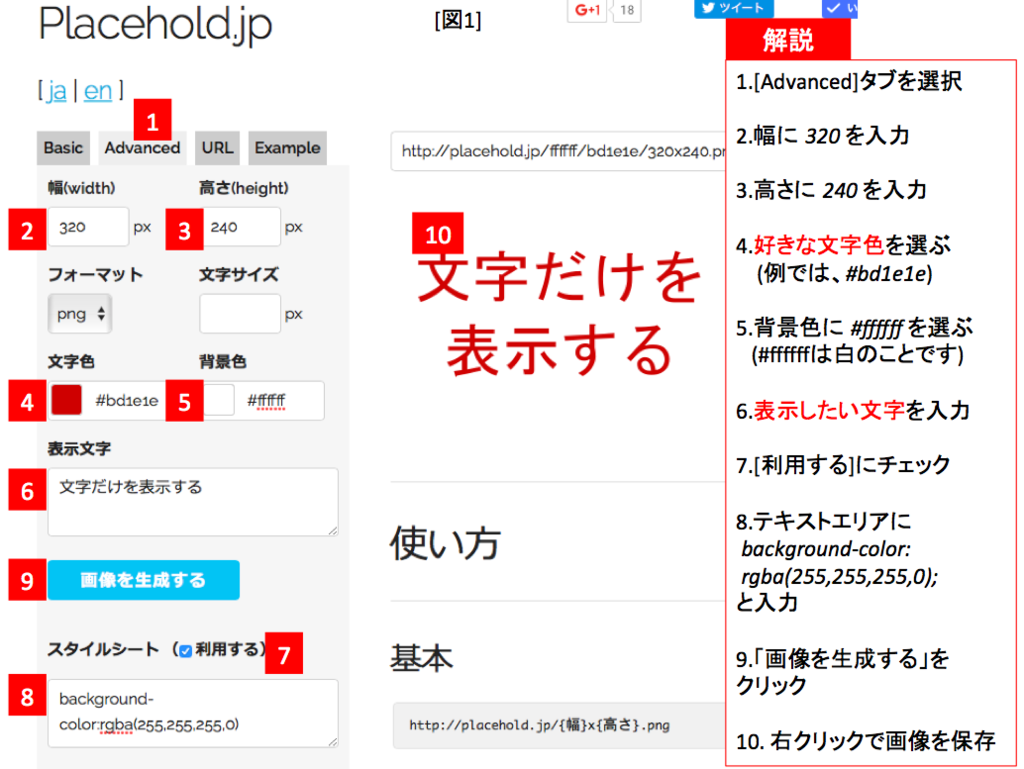Click the 使い方 heading
The width and height of the screenshot is (1024, 769).
(445, 543)
